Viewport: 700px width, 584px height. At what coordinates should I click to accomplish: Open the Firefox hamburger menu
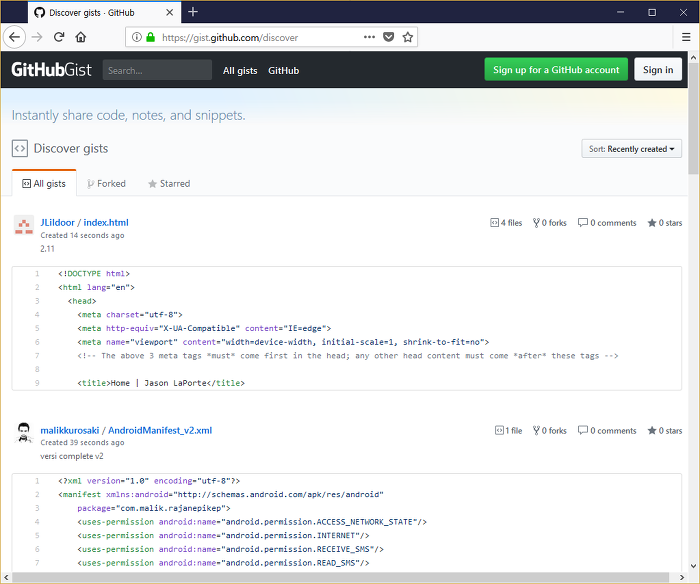[686, 37]
